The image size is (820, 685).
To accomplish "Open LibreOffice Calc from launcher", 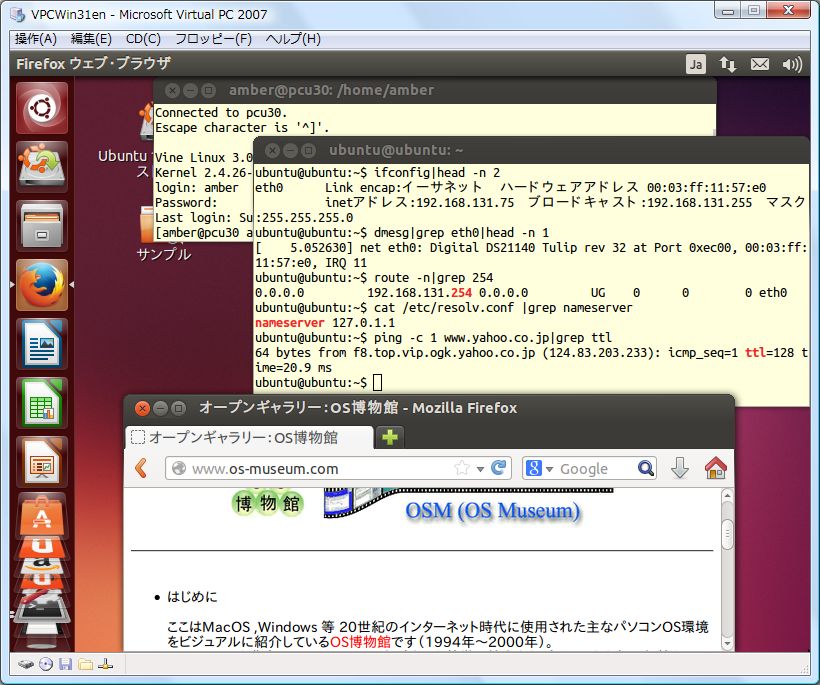I will (42, 403).
